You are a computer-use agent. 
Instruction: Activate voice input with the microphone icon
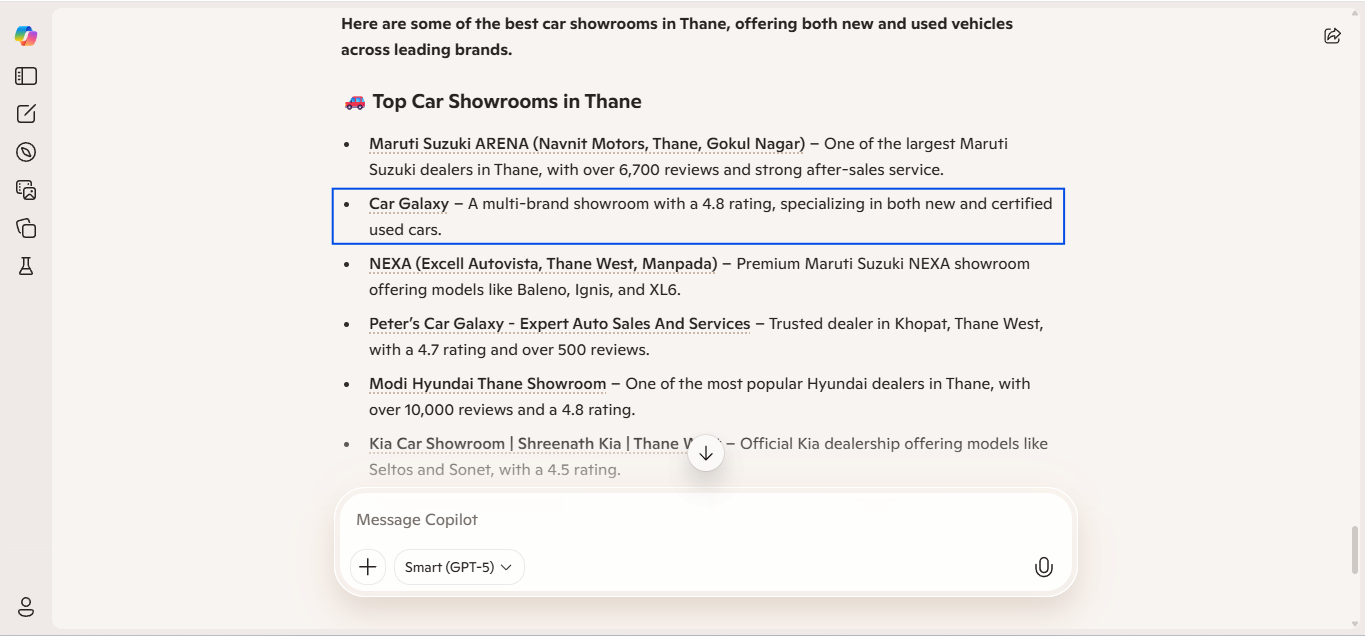pyautogui.click(x=1043, y=566)
